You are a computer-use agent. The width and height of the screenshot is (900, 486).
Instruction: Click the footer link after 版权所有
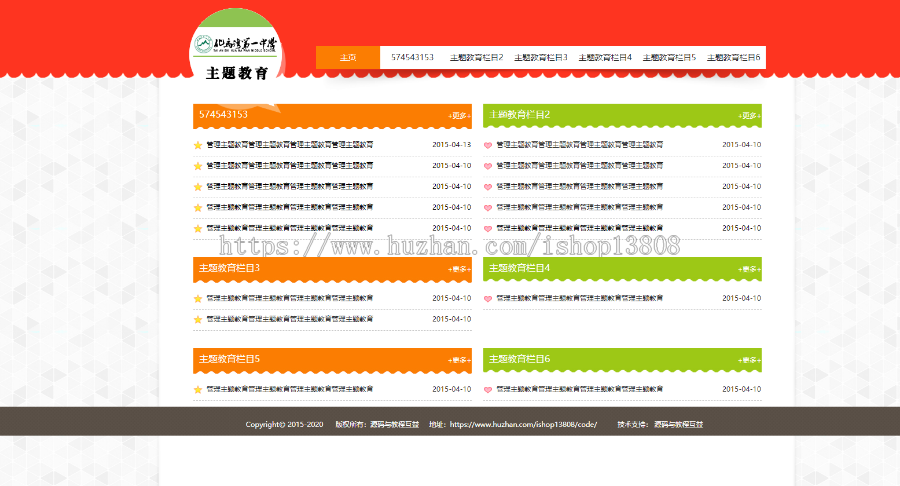pos(394,425)
